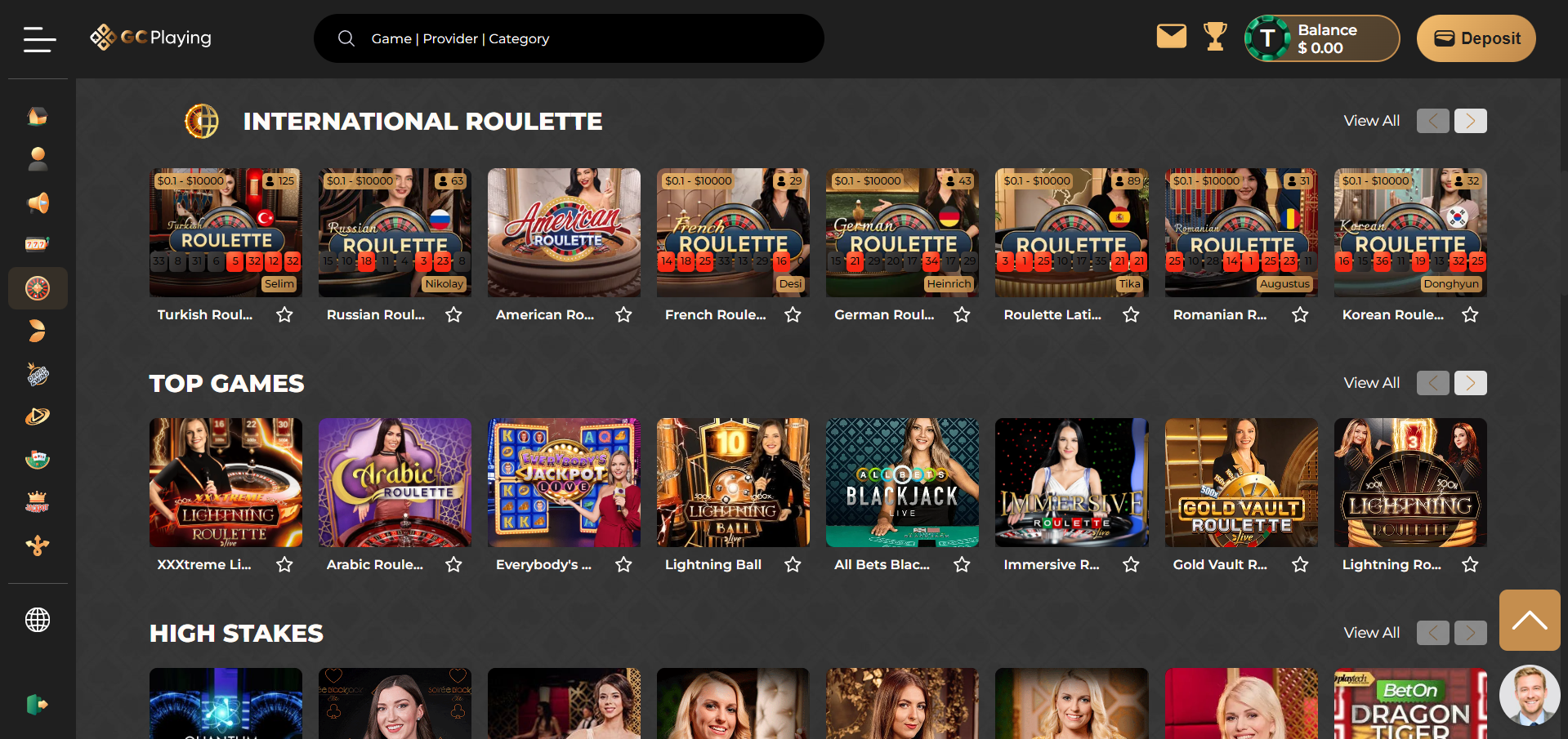Favorite Russian Roulette with its star
Image resolution: width=1568 pixels, height=739 pixels.
[x=453, y=314]
